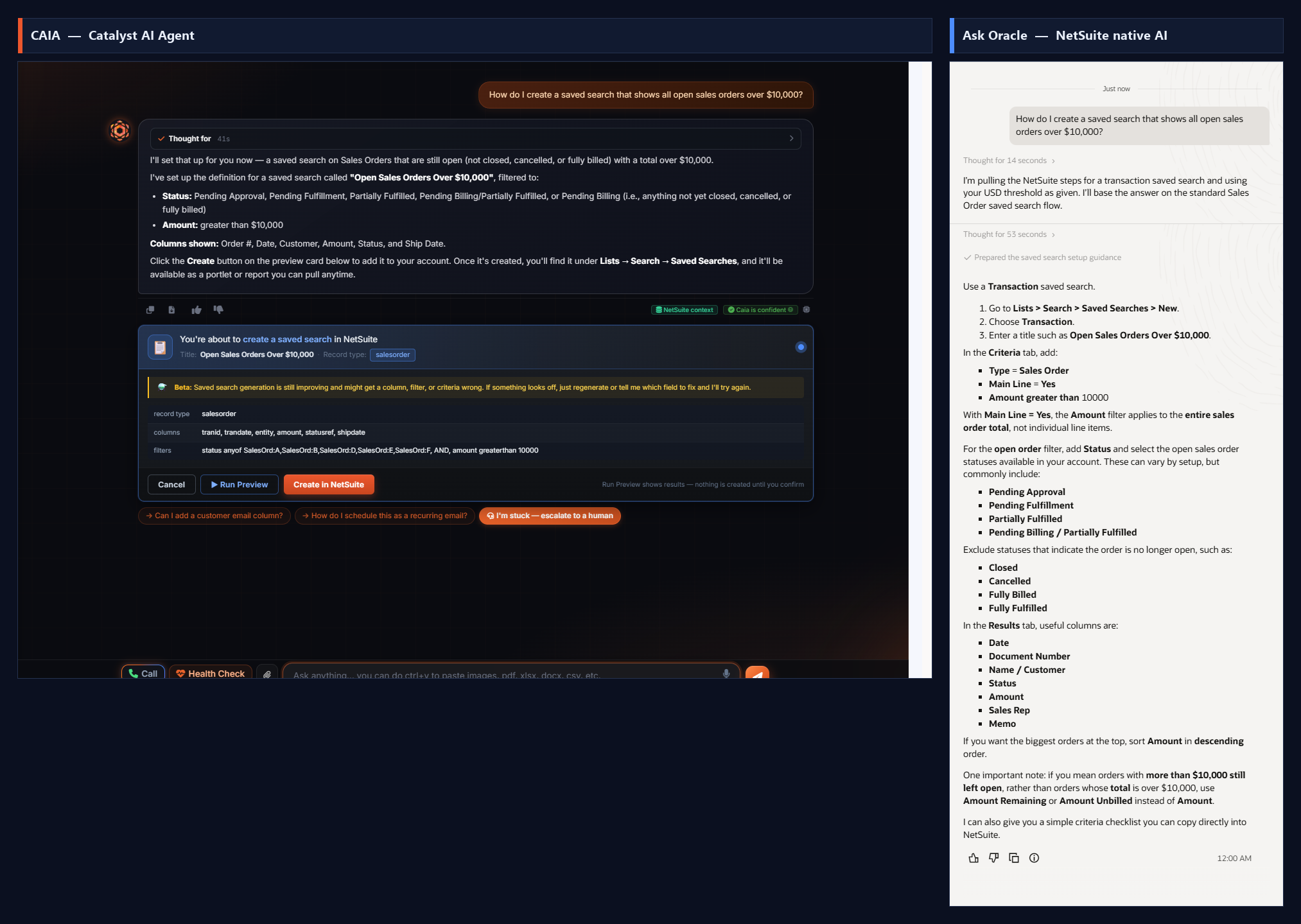Click the Cancel button on the preview card
Screen dimensions: 1301x924
pos(171,485)
